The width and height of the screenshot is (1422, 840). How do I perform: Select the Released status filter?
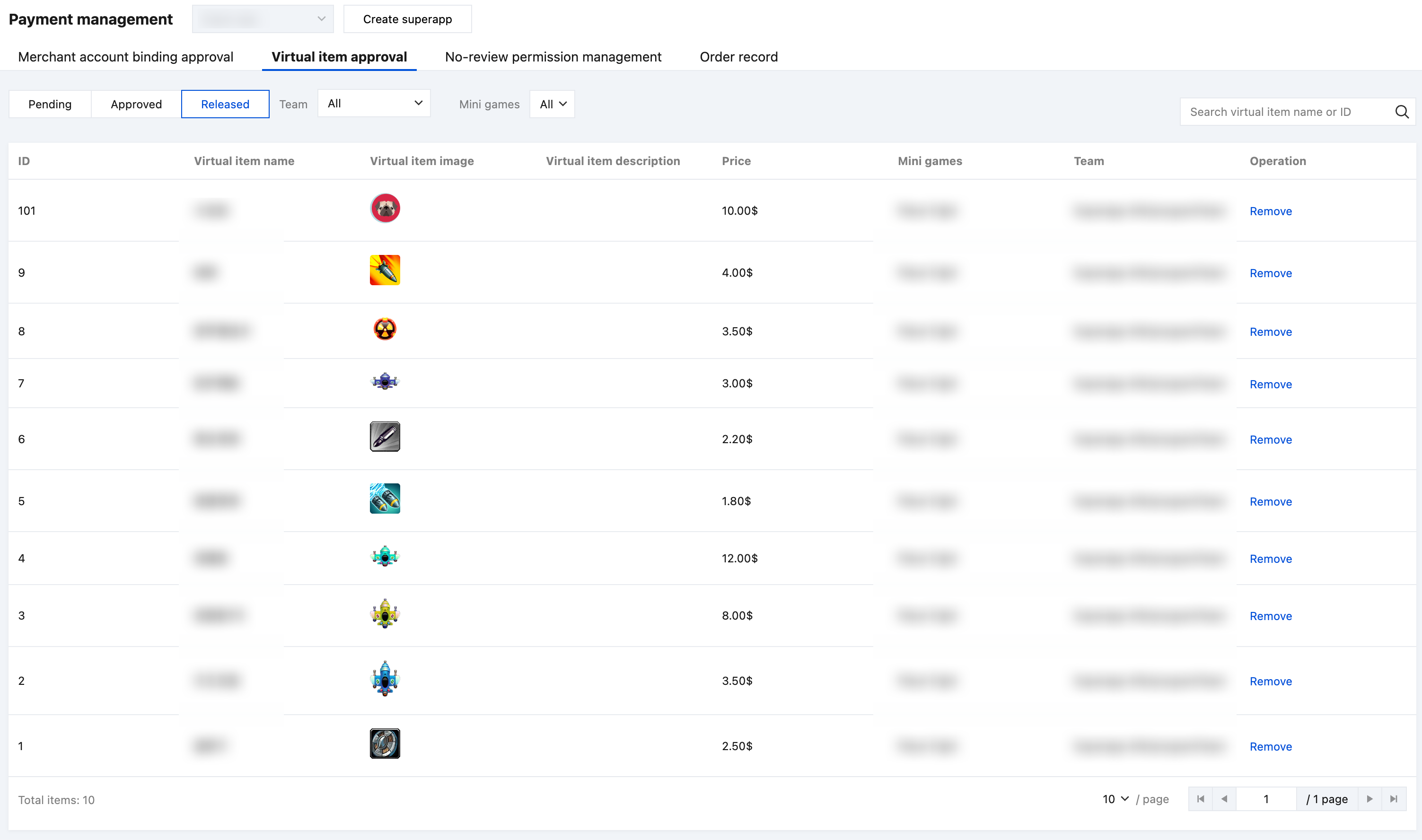click(225, 104)
